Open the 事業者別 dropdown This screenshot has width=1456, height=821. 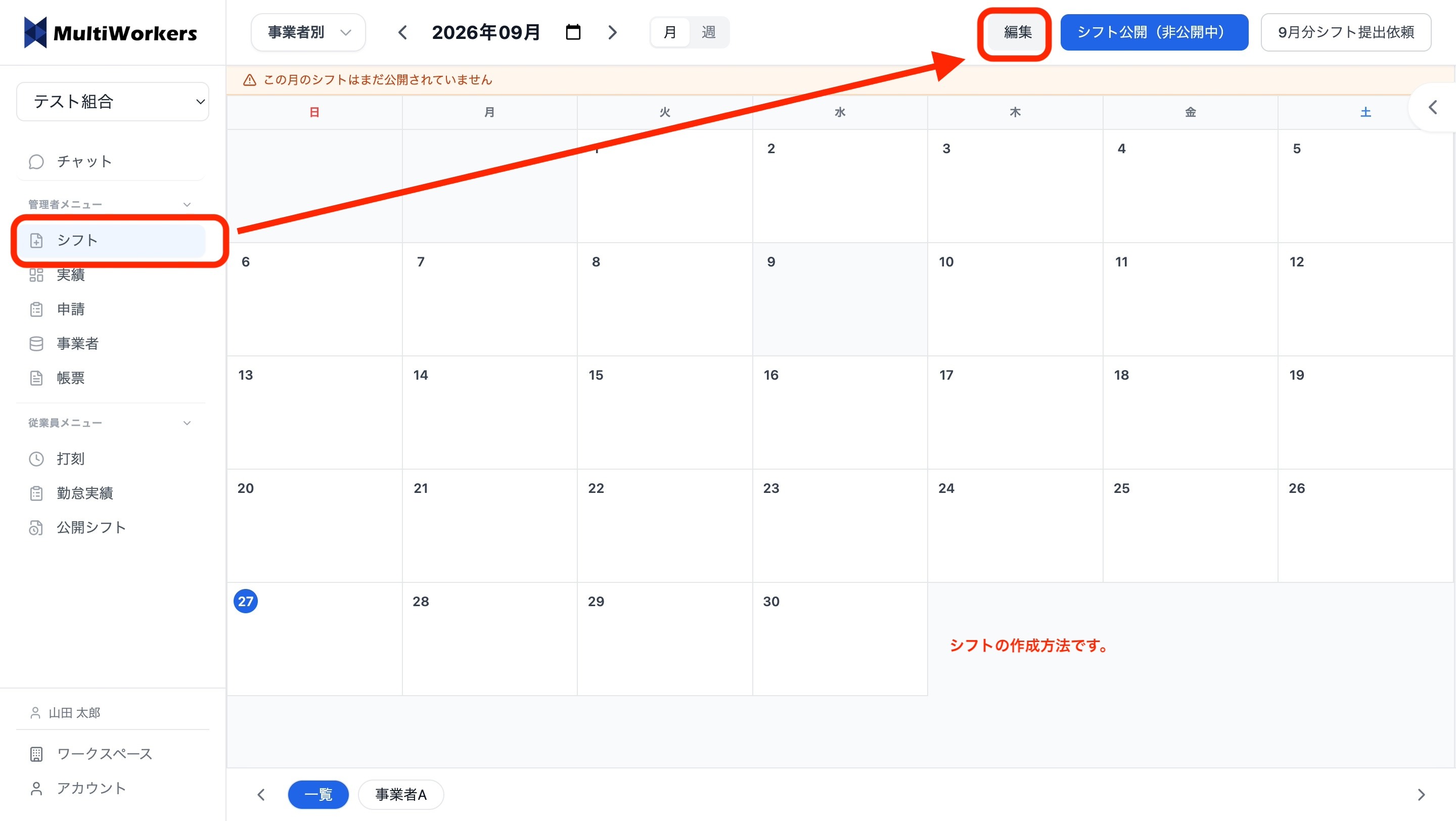coord(308,32)
